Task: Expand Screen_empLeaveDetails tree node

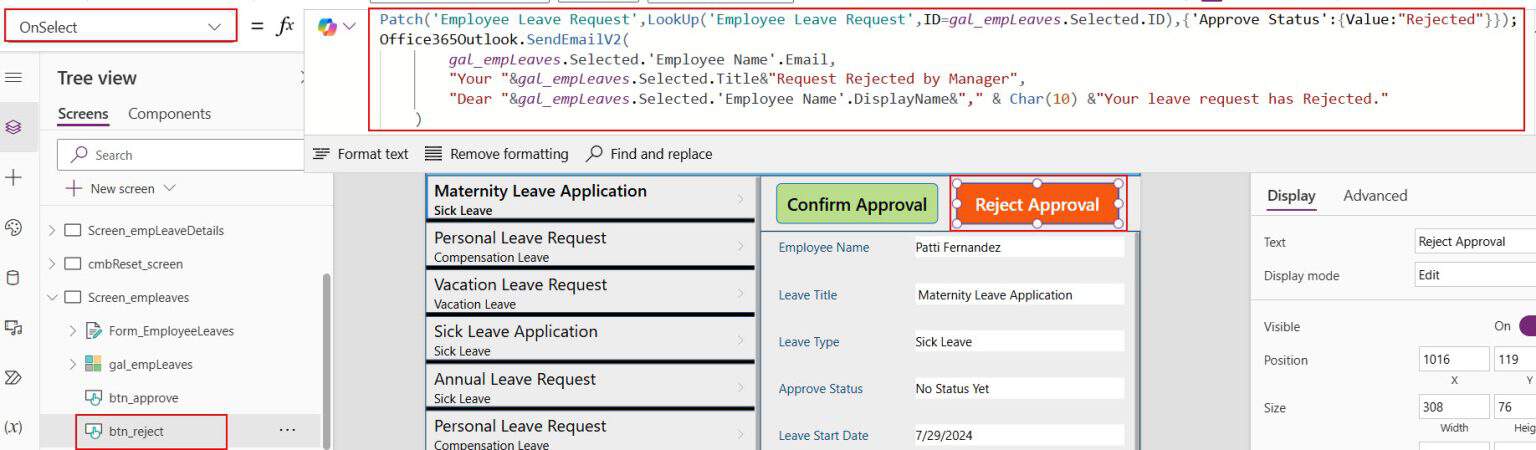Action: click(52, 231)
